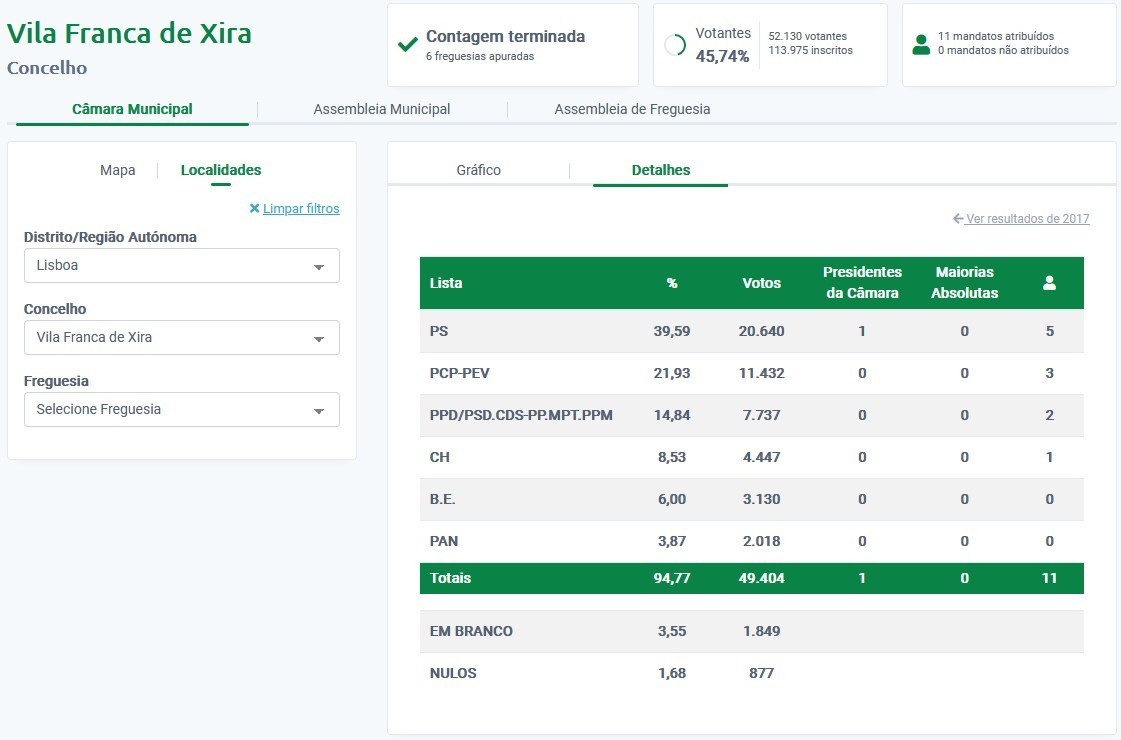Click the PCP-PEV row label

click(x=459, y=373)
